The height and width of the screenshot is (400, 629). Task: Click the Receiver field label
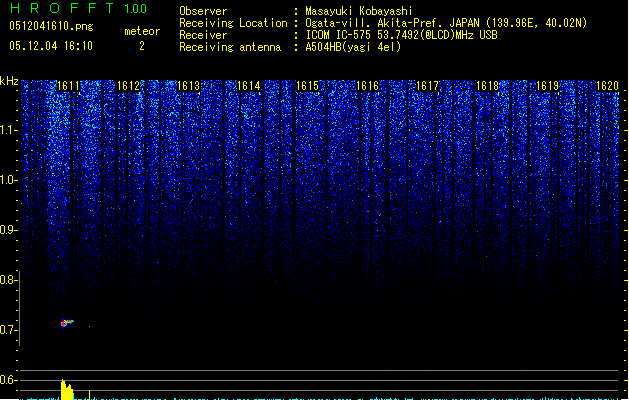[x=203, y=35]
